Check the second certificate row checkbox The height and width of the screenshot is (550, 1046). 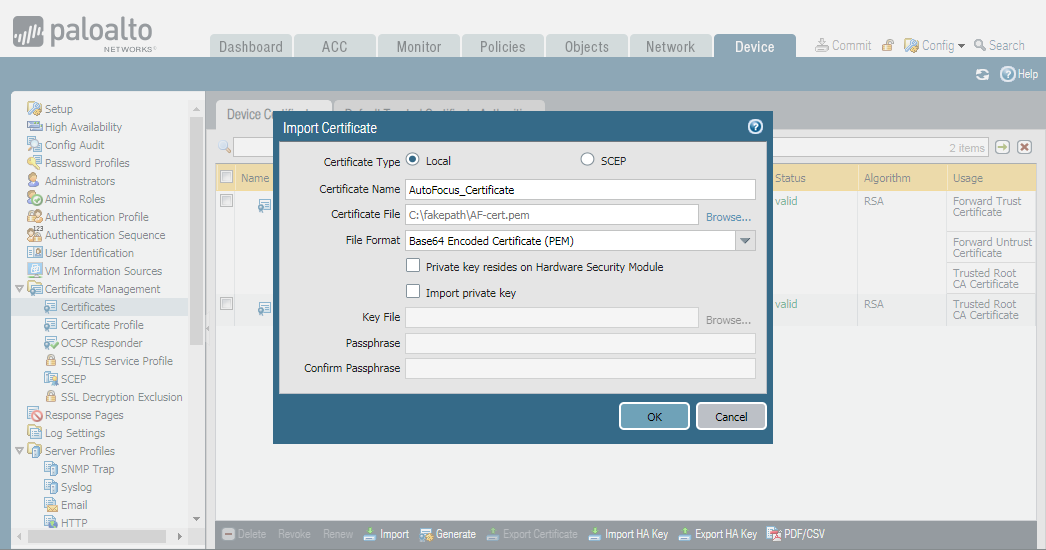(x=227, y=303)
